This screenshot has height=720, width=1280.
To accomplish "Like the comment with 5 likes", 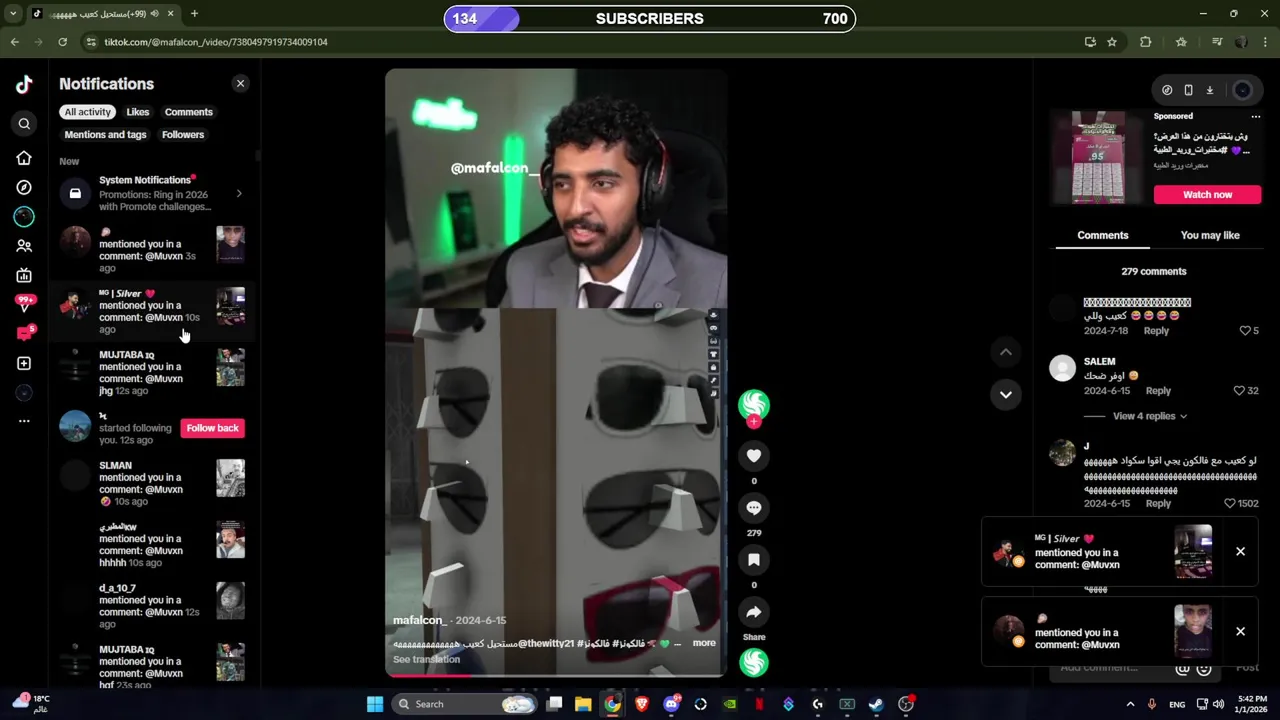I will [x=1245, y=331].
